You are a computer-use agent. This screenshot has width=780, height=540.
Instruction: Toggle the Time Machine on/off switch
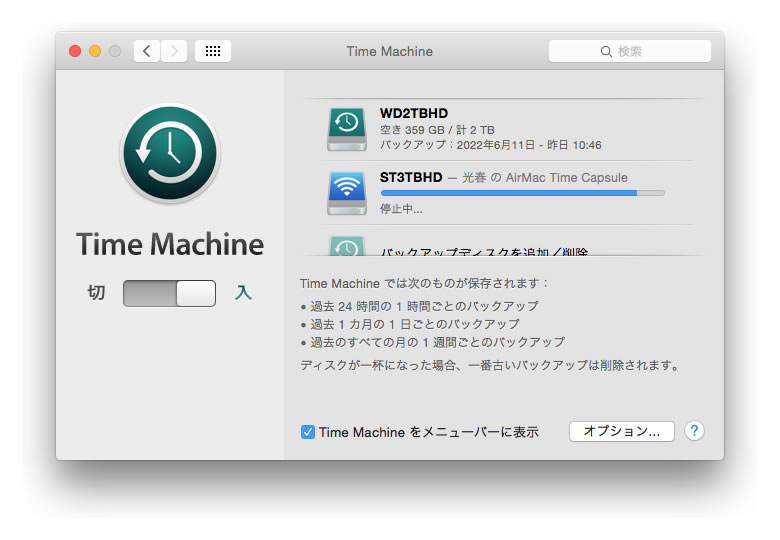pyautogui.click(x=169, y=293)
